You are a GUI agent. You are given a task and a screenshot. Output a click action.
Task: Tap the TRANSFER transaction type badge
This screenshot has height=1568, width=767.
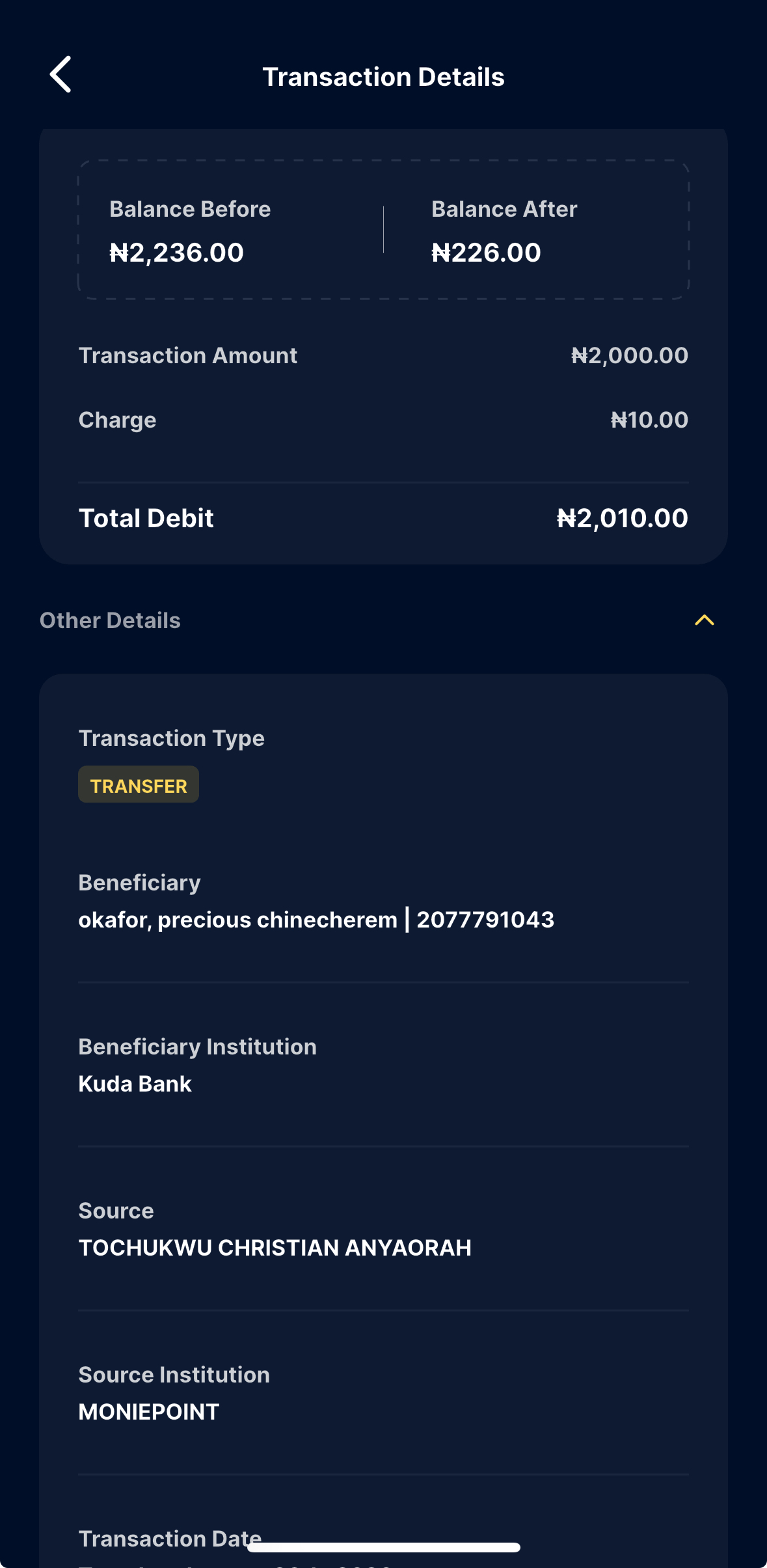[139, 785]
